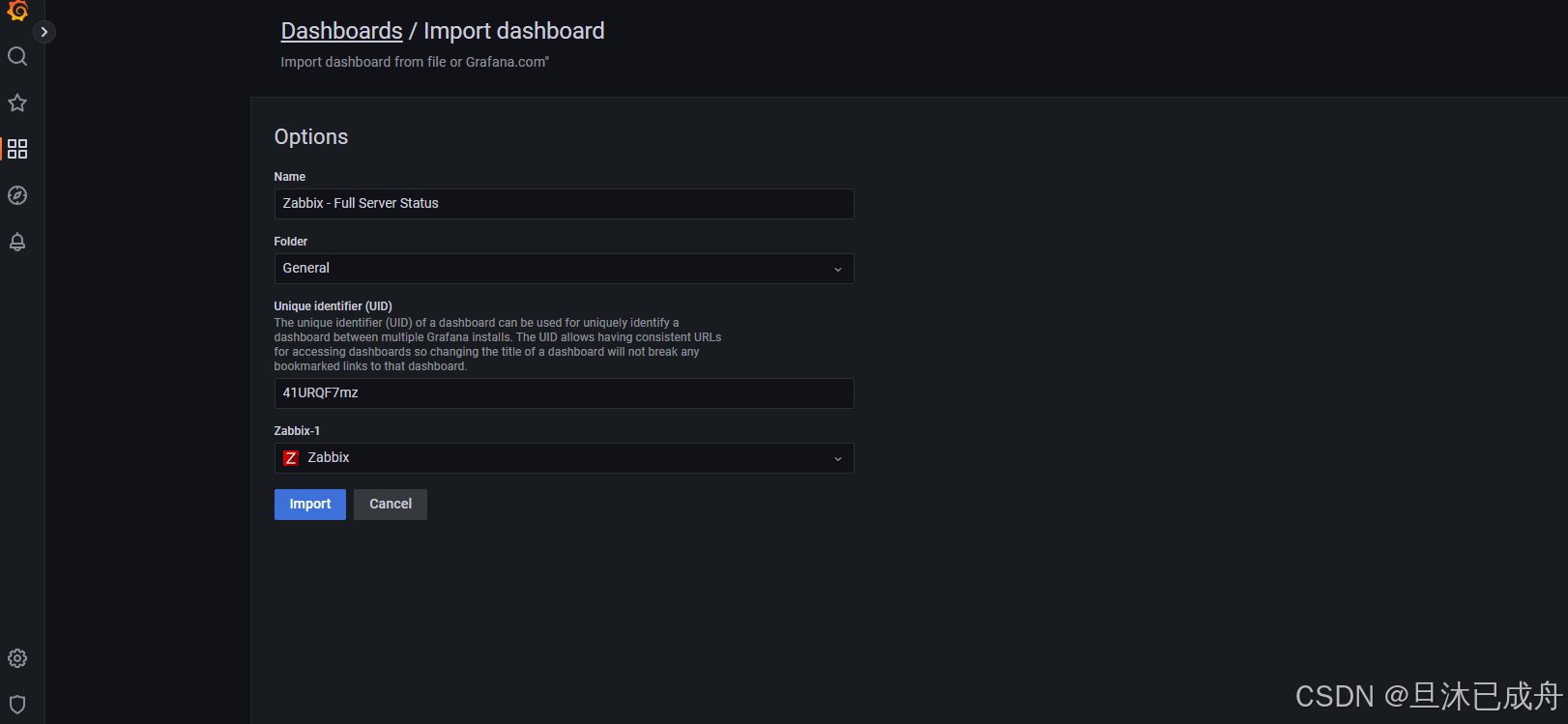Click the red Zabbix Z icon

[x=291, y=458]
